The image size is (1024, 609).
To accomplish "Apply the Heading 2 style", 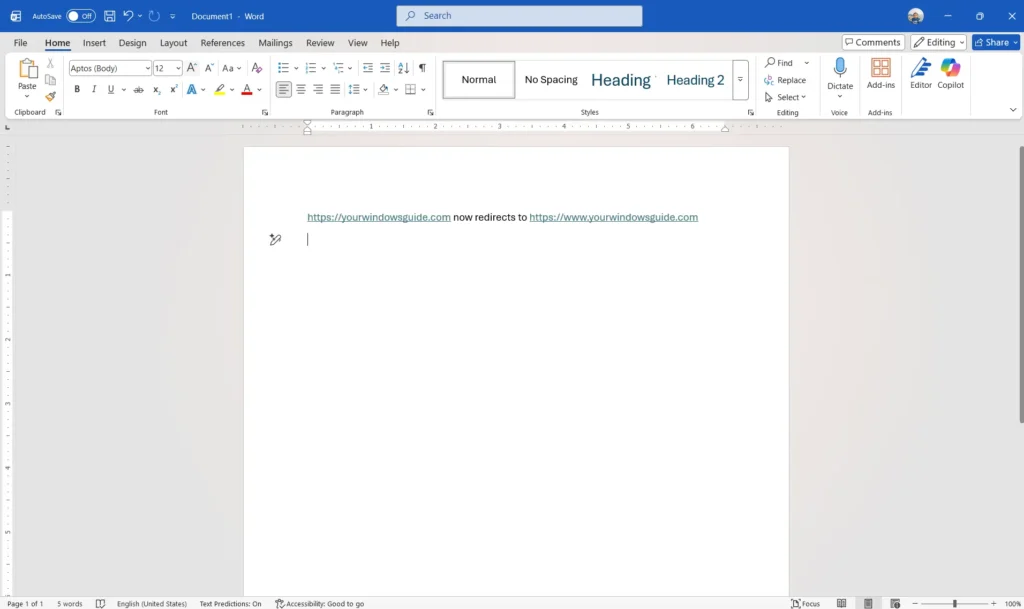I will pyautogui.click(x=695, y=80).
